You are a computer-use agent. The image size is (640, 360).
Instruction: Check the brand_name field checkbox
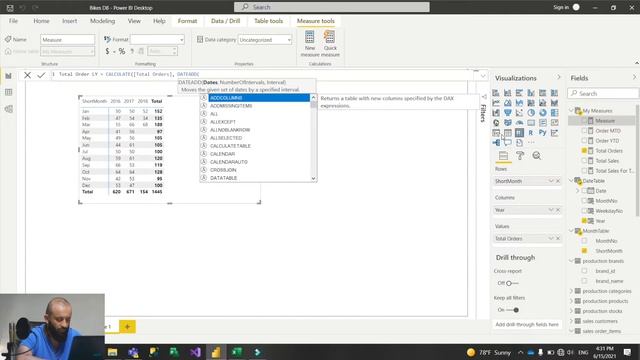584,281
